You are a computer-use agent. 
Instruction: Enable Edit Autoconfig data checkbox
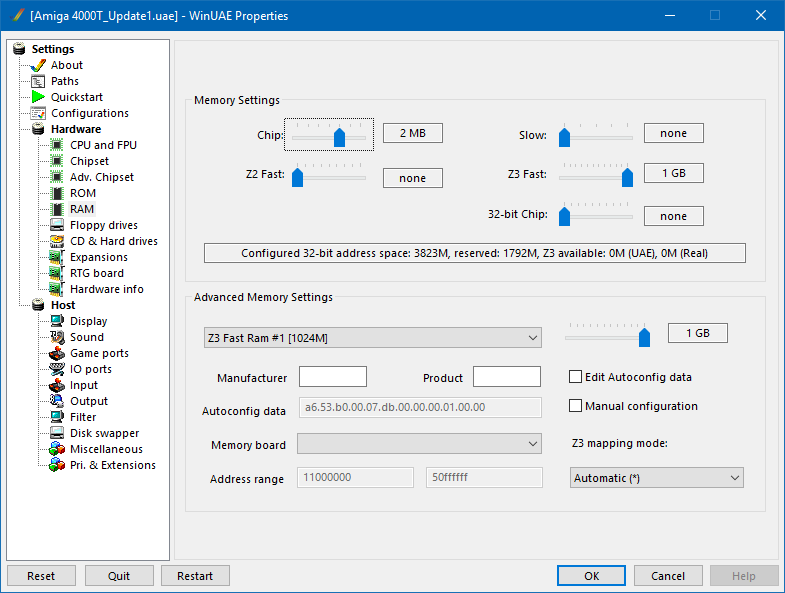pos(575,377)
